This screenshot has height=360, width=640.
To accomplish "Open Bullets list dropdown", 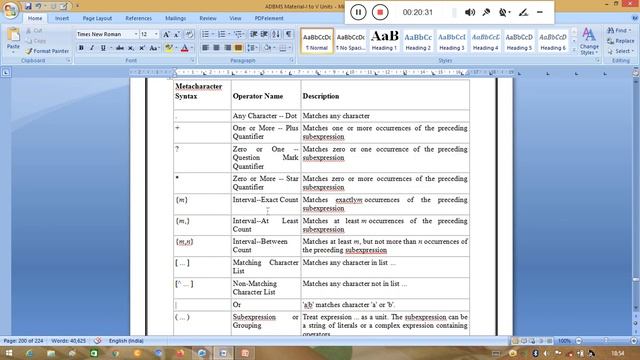I will point(213,34).
